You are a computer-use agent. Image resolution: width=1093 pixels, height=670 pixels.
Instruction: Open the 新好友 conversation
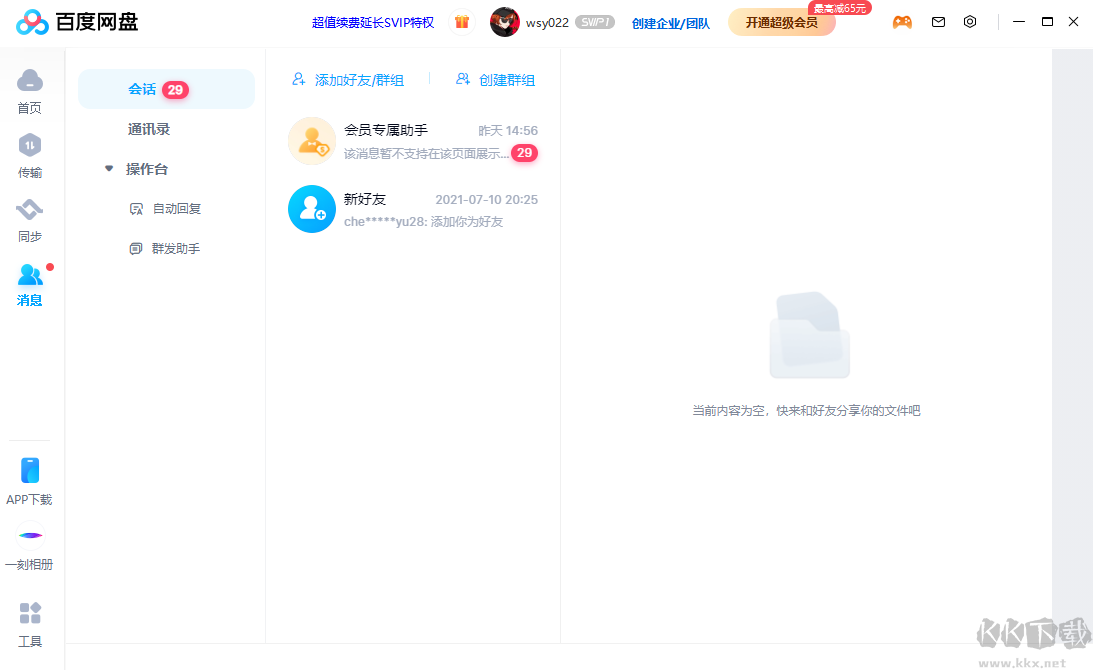pyautogui.click(x=413, y=210)
